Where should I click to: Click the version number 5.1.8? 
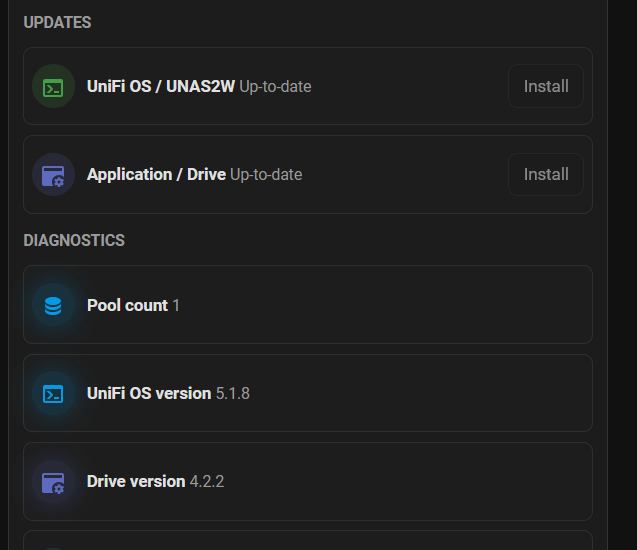click(233, 394)
